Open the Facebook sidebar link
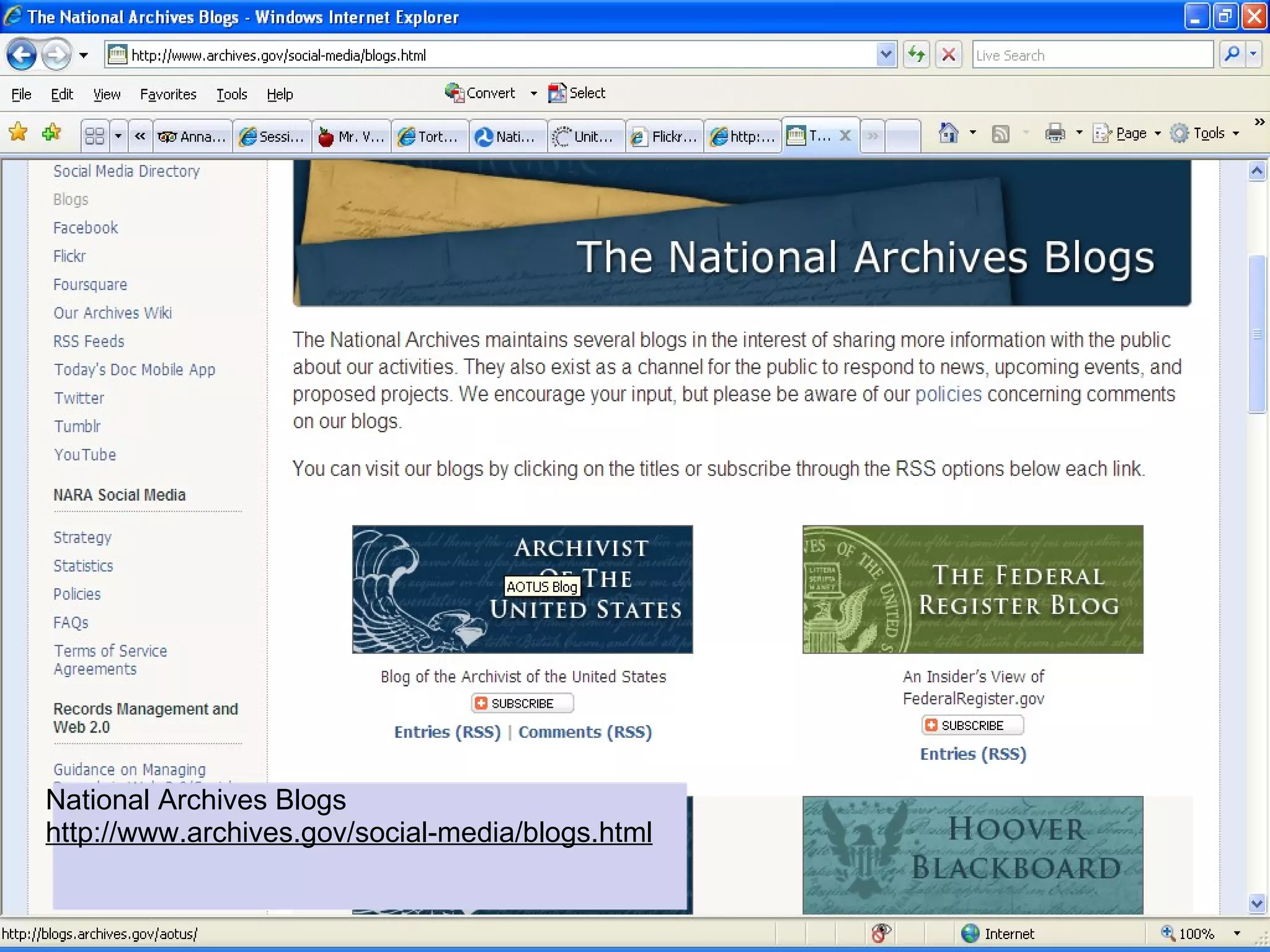The image size is (1270, 952). coord(86,228)
